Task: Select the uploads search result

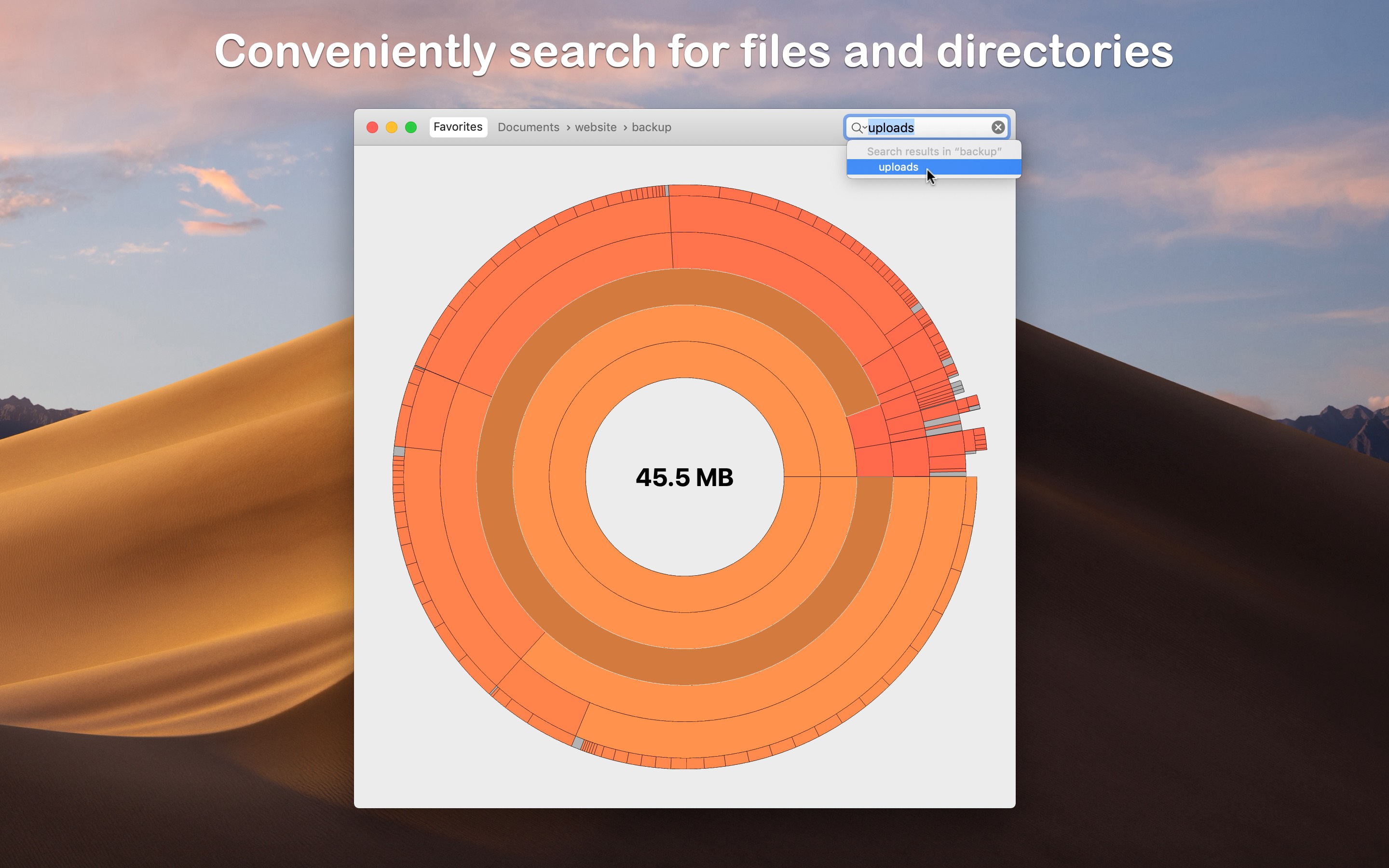Action: (x=934, y=167)
